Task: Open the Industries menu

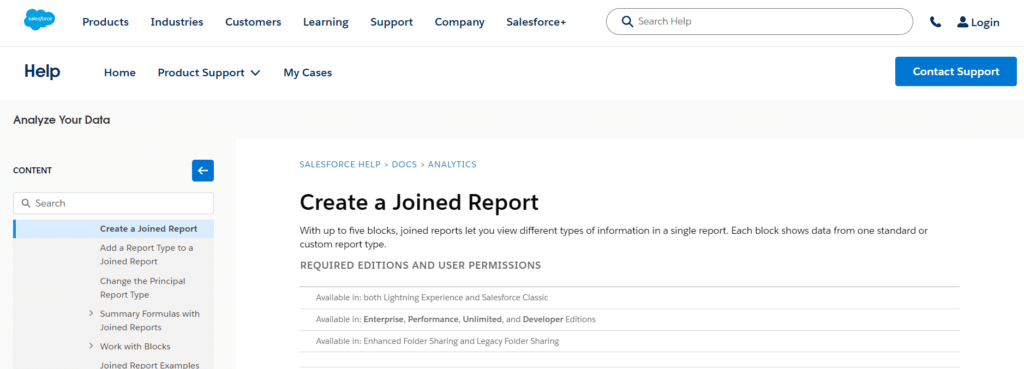Action: tap(177, 22)
